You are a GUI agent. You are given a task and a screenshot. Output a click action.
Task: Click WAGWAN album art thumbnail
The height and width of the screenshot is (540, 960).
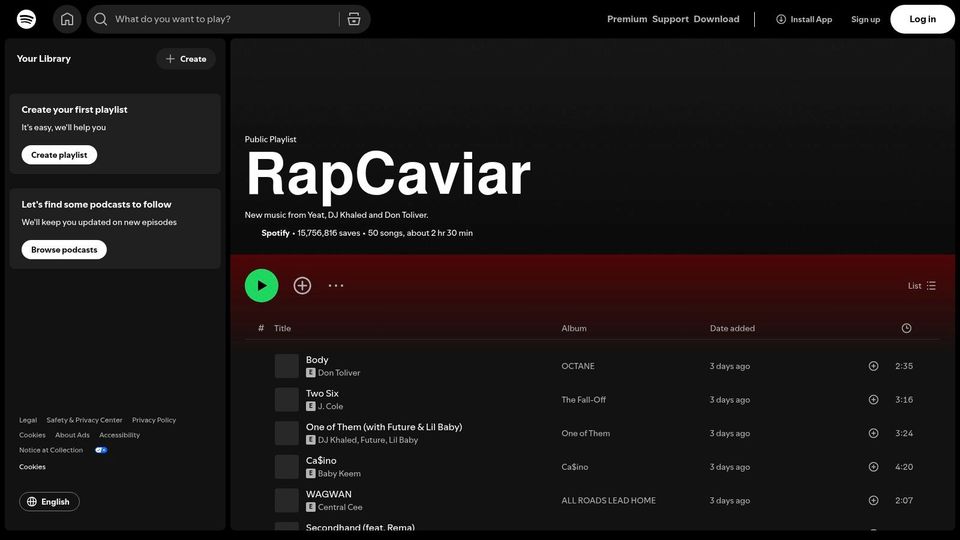click(287, 500)
